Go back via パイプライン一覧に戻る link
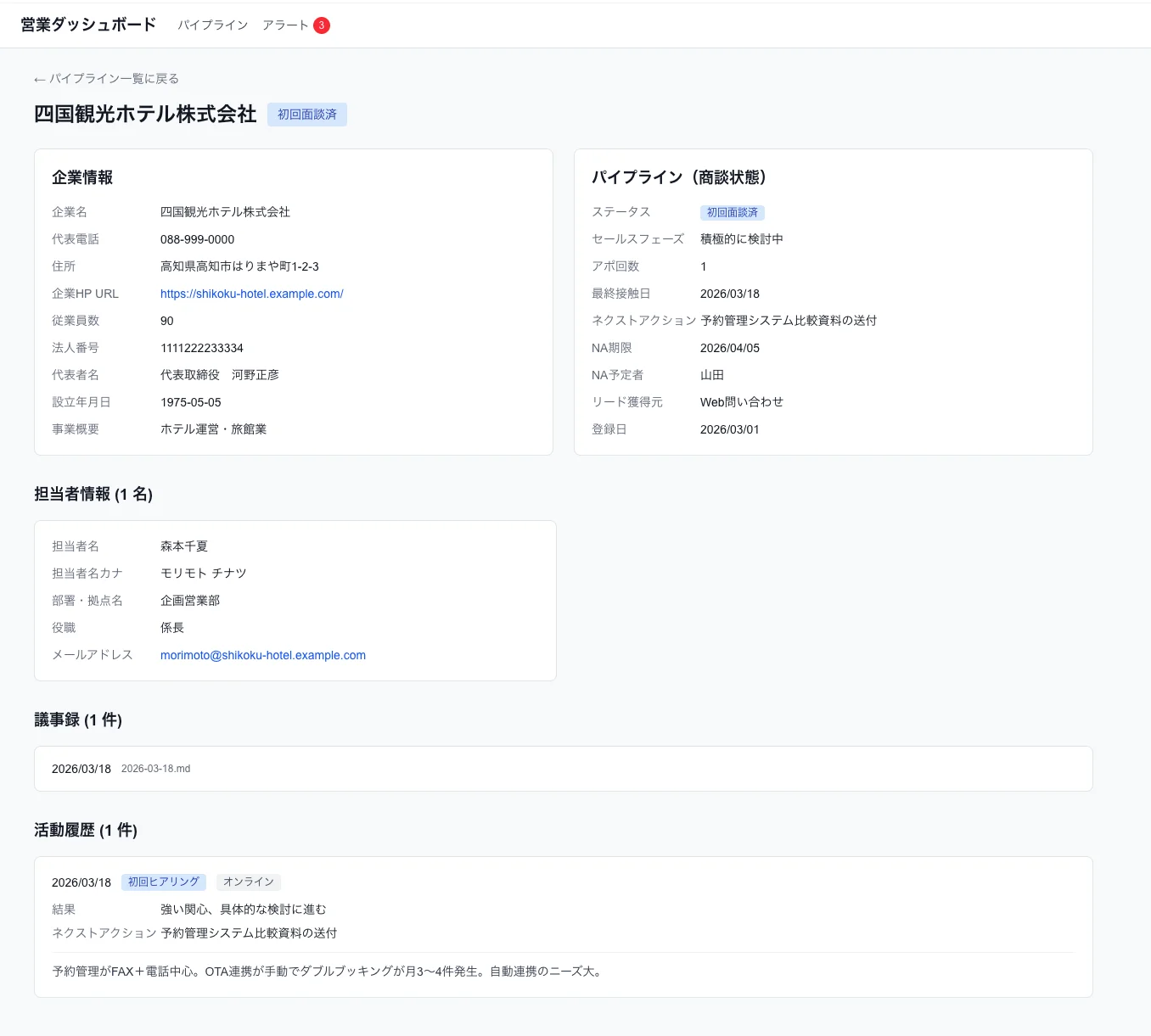Screen dimensions: 1151x1036 107,79
